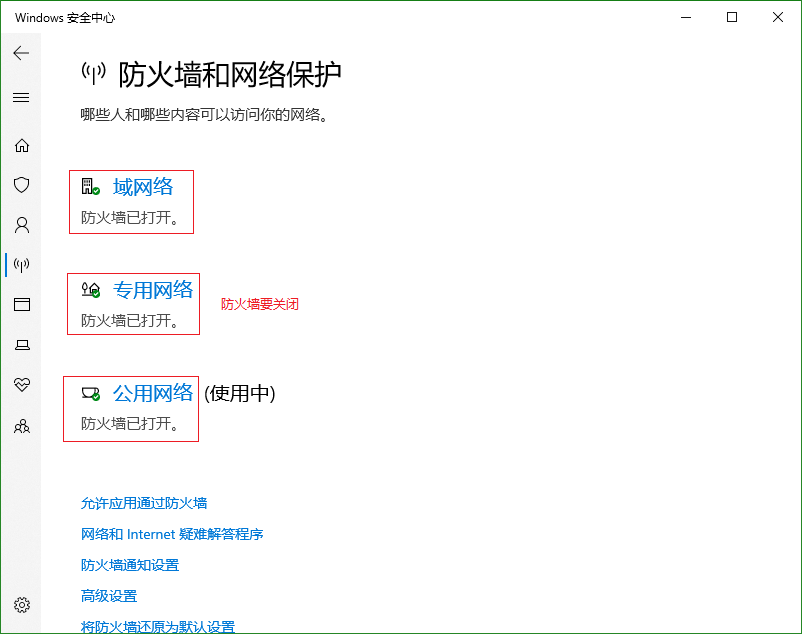Open 网络和 Internet 疑难解答程序 link

click(172, 534)
